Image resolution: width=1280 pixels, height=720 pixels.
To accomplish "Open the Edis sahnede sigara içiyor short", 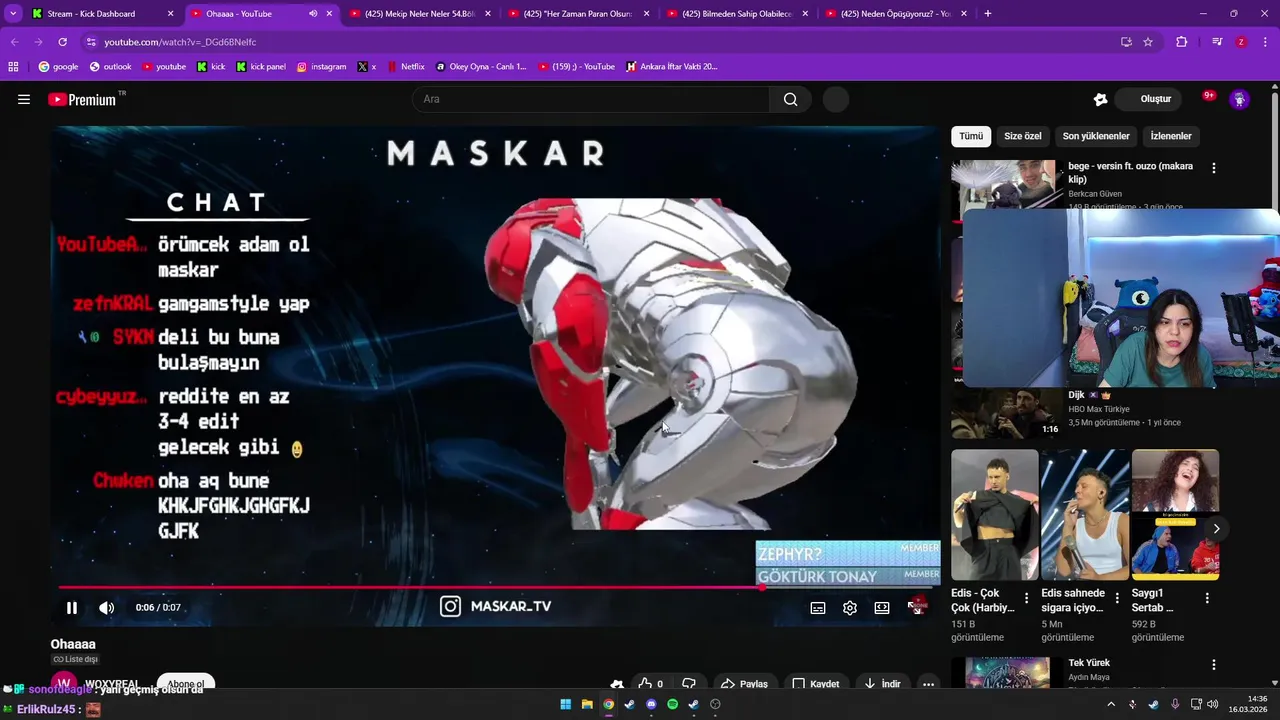I will (1085, 514).
